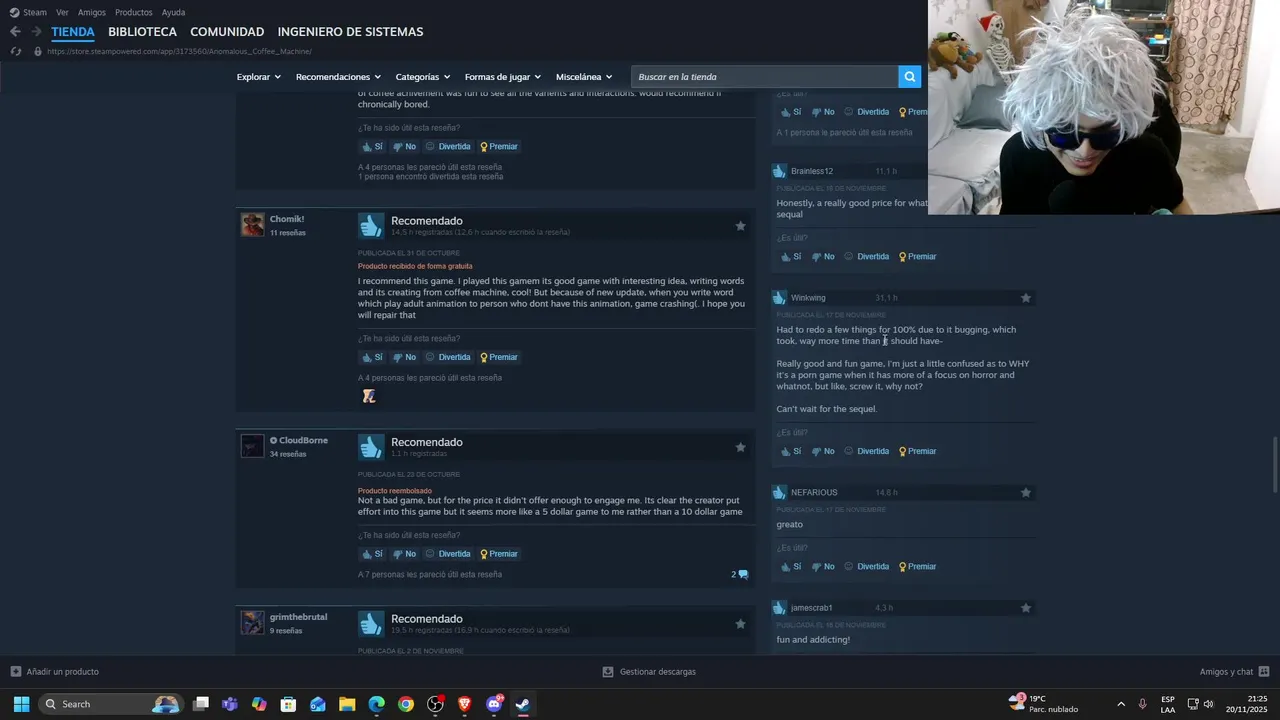
Task: Open Chomik! user avatar
Action: coord(253,224)
